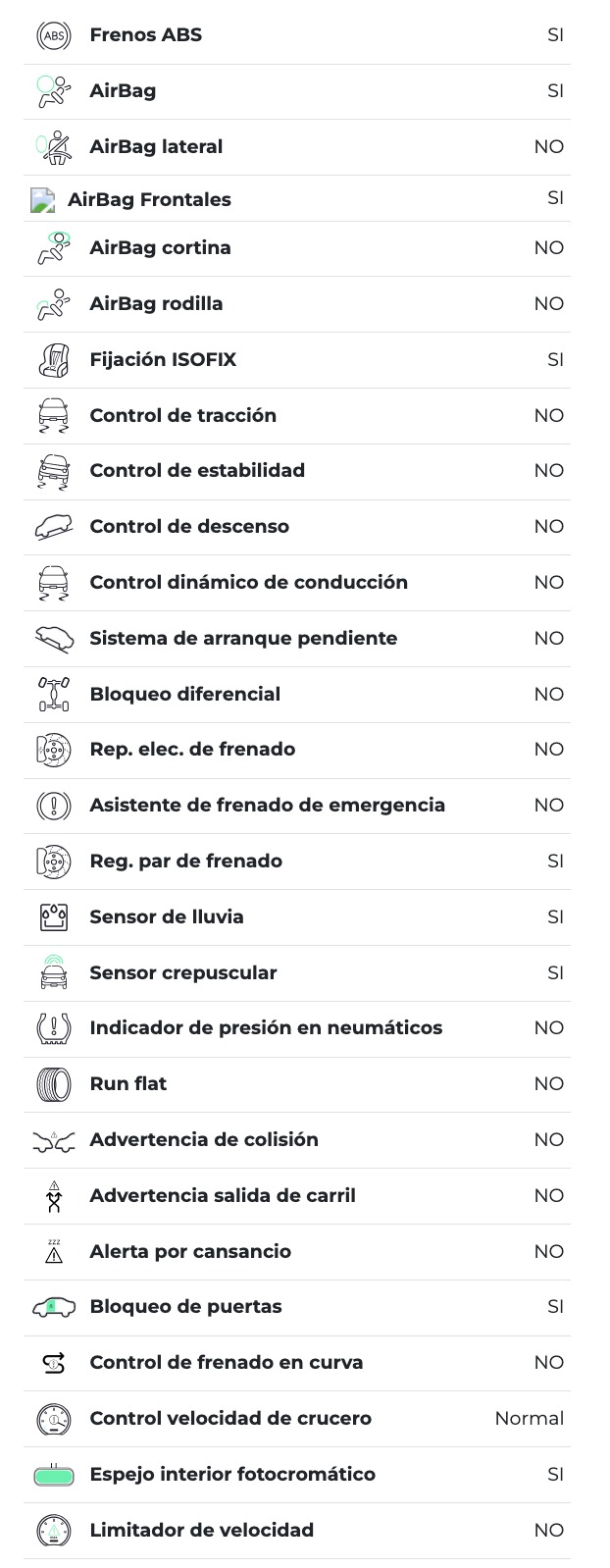Click the Sistema de arranque pendiente label

[x=243, y=639]
